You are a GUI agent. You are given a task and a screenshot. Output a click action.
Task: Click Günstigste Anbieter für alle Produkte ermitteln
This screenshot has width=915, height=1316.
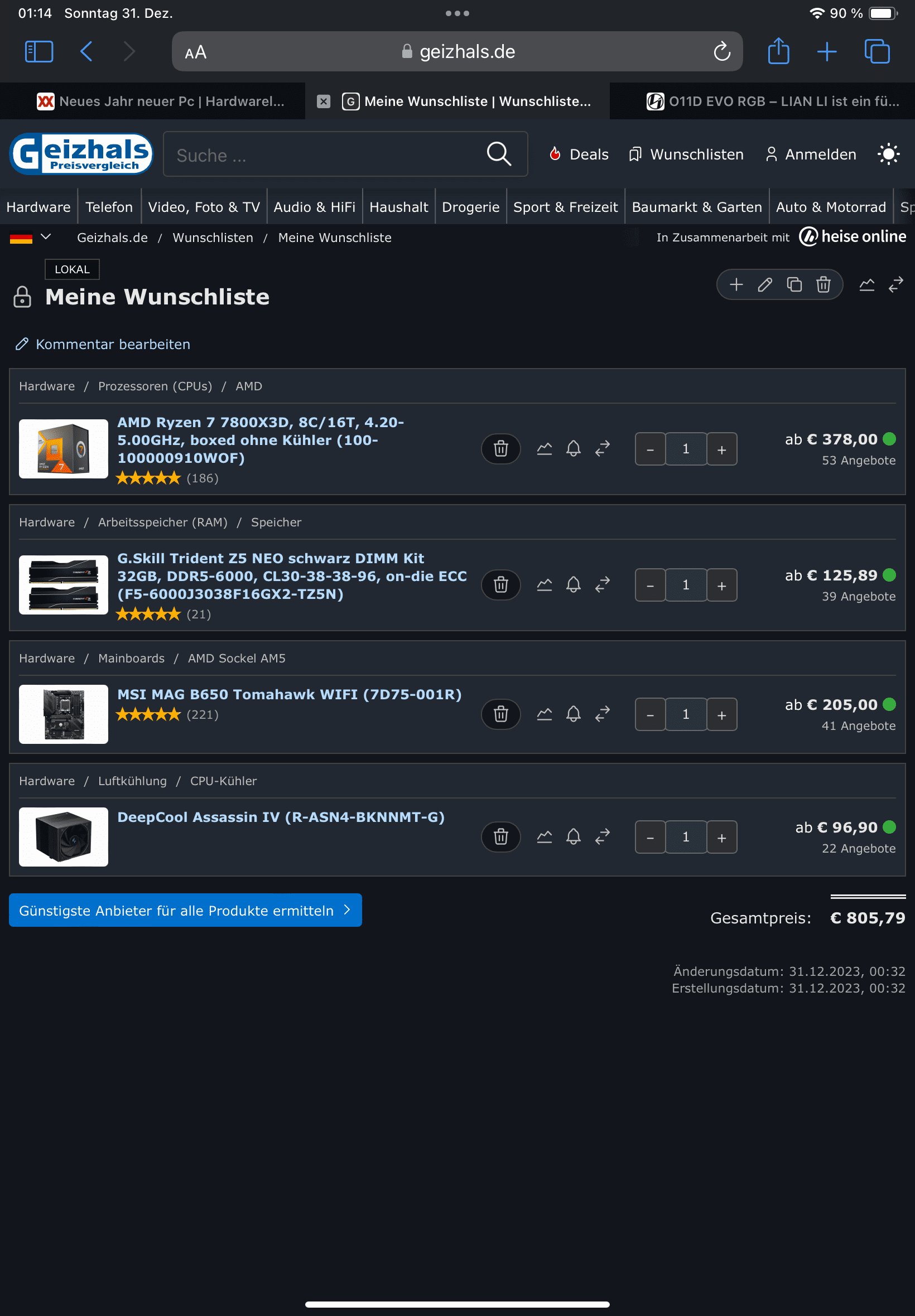(185, 910)
